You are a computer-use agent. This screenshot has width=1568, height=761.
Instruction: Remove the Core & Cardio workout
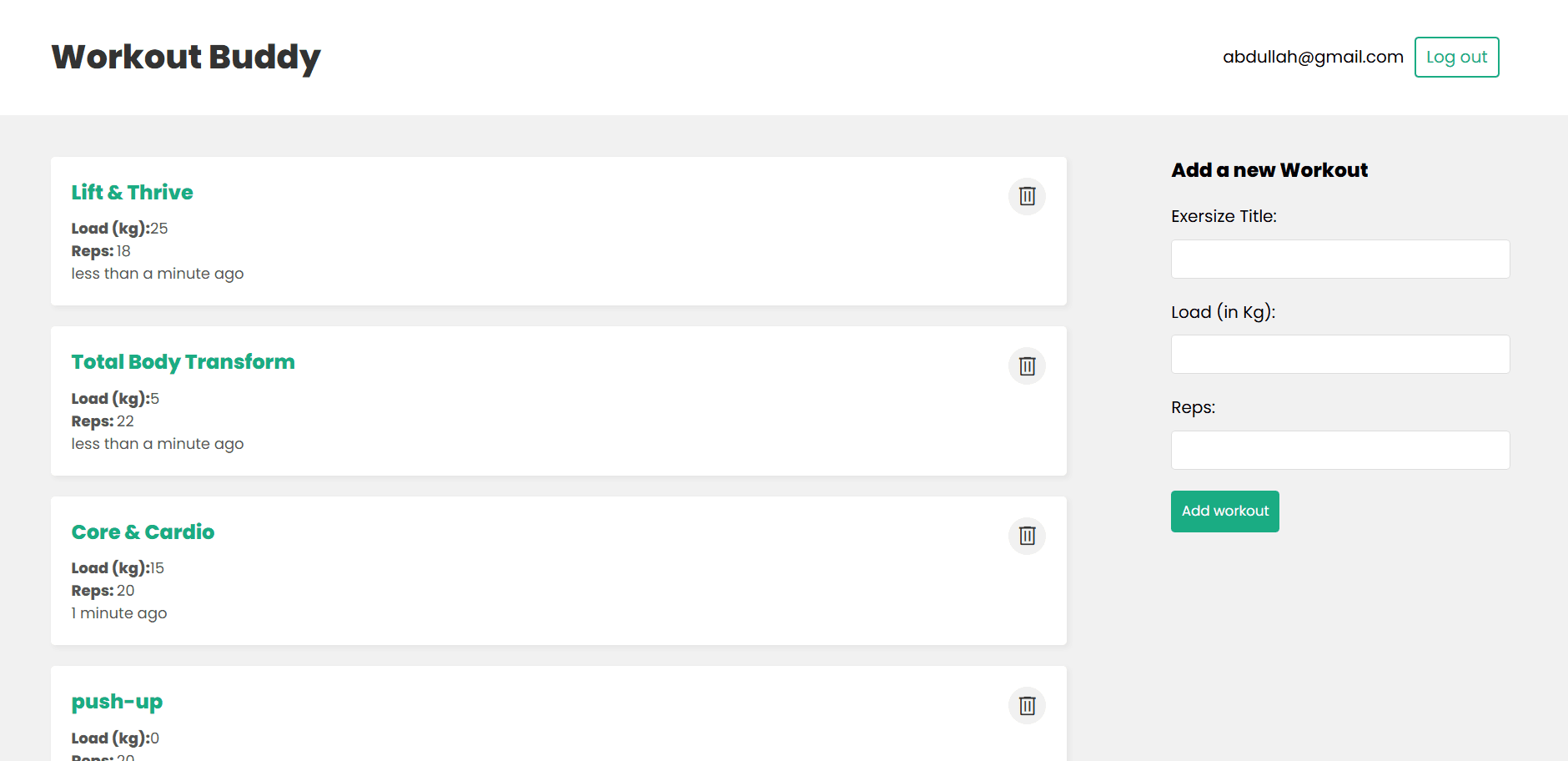(1027, 536)
